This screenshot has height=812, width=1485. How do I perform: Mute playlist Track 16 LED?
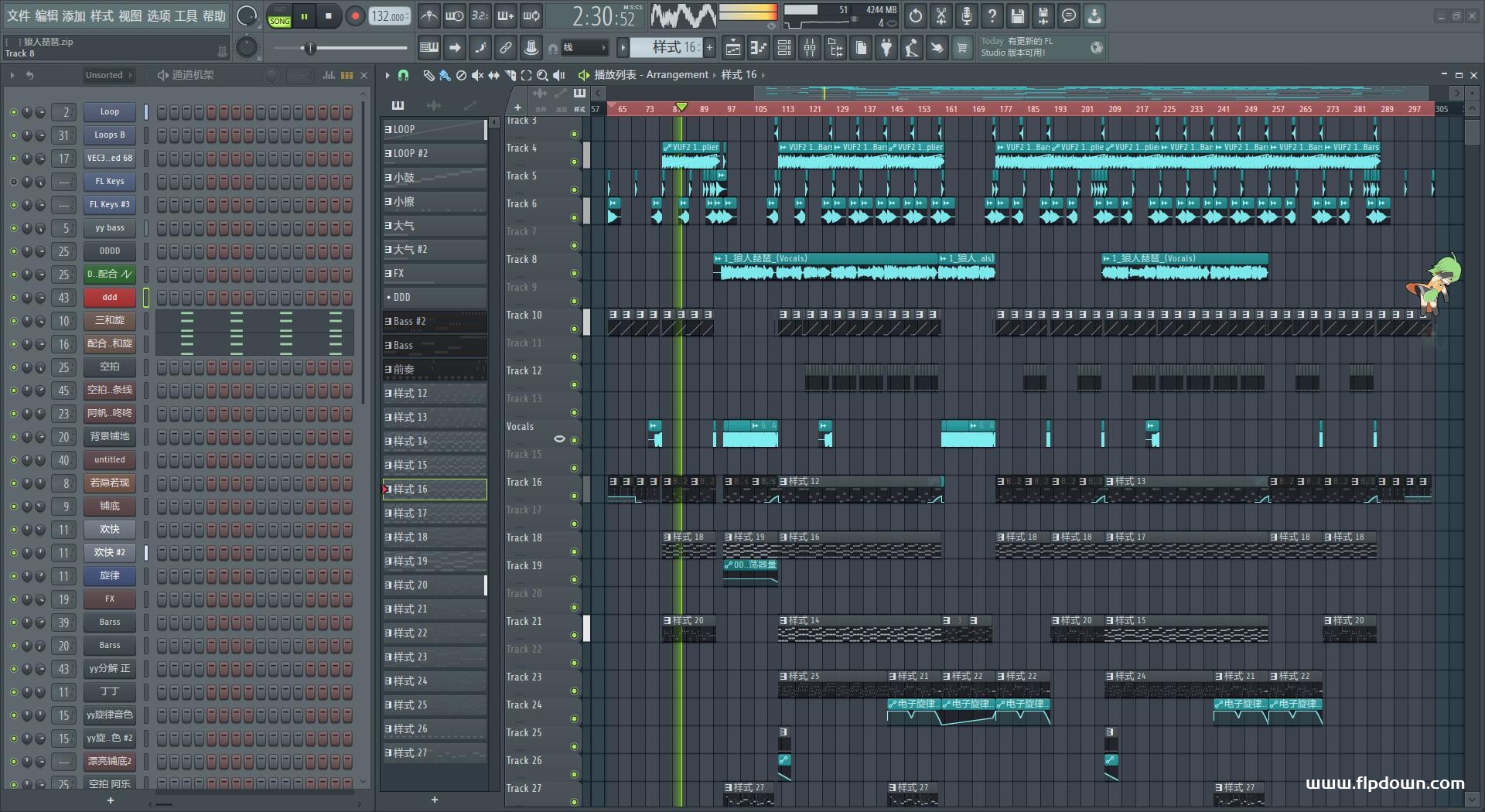pyautogui.click(x=574, y=496)
